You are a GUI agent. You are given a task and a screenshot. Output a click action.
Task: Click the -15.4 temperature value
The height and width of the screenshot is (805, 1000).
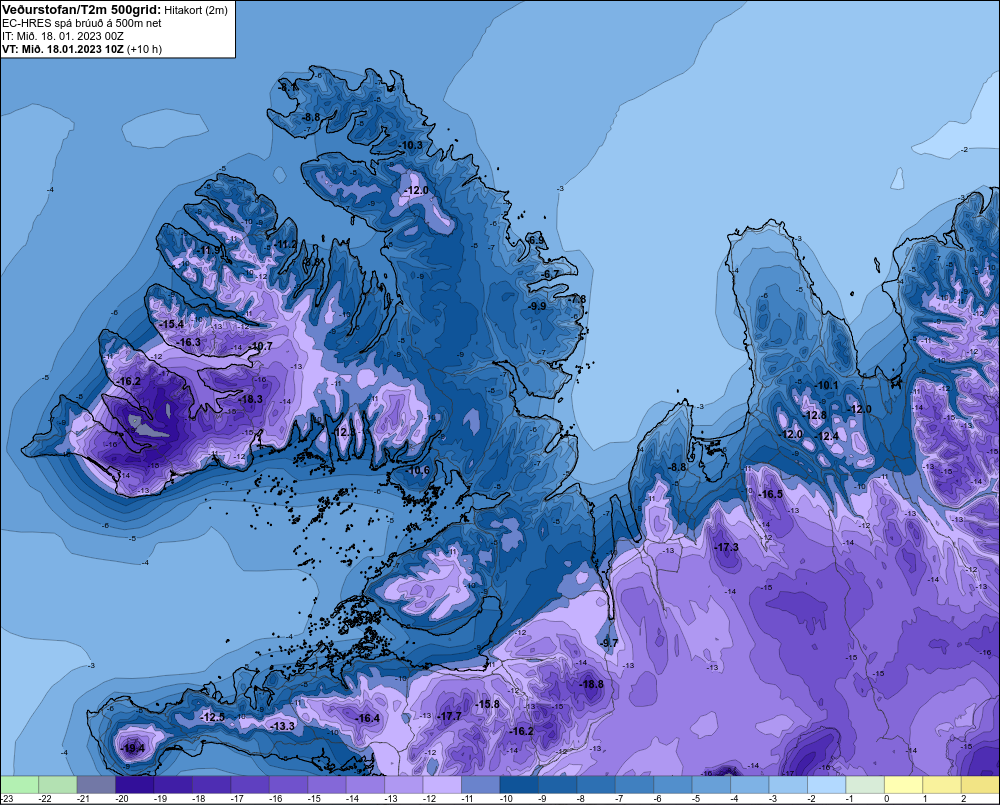click(x=171, y=324)
